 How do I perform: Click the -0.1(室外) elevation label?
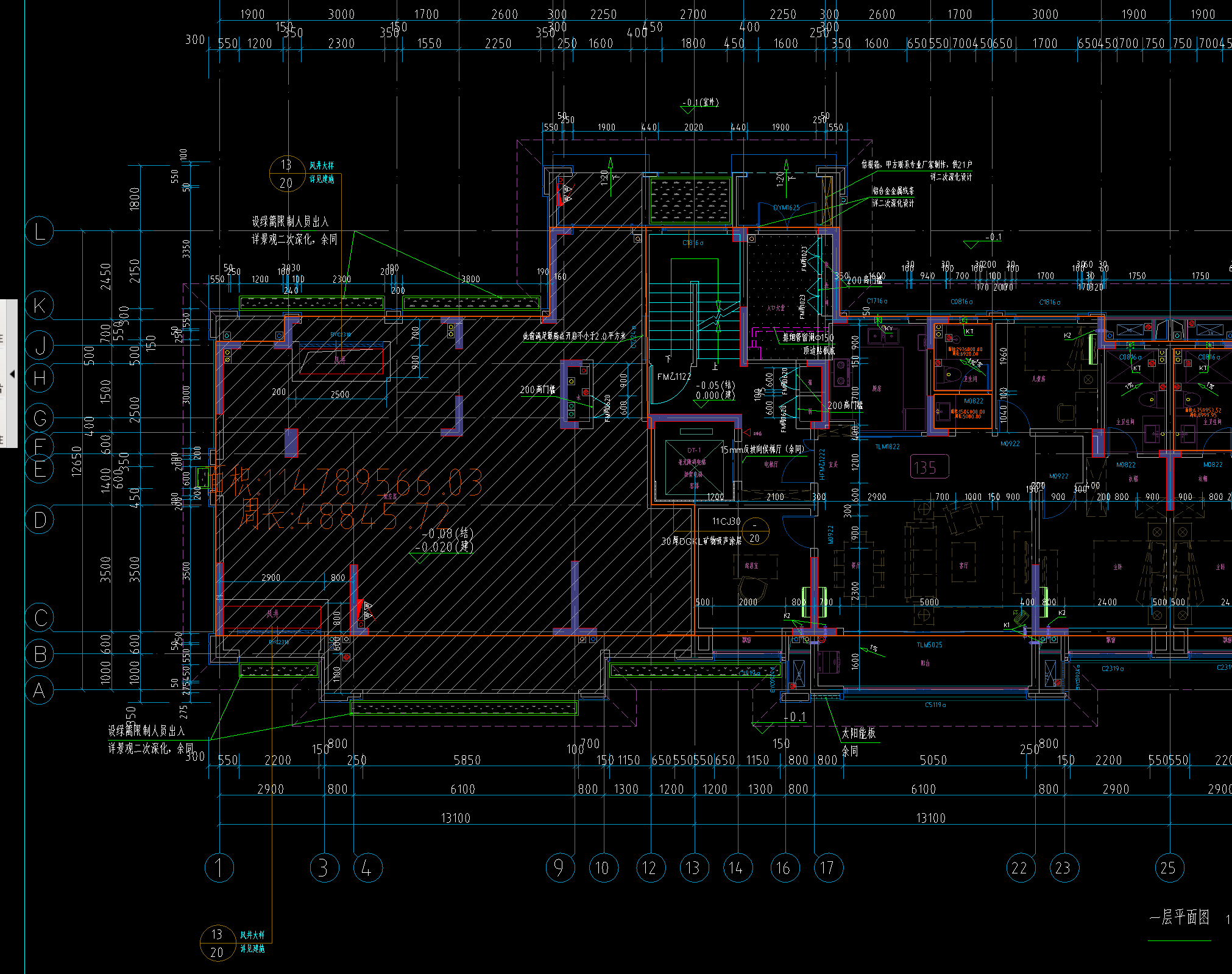[700, 102]
